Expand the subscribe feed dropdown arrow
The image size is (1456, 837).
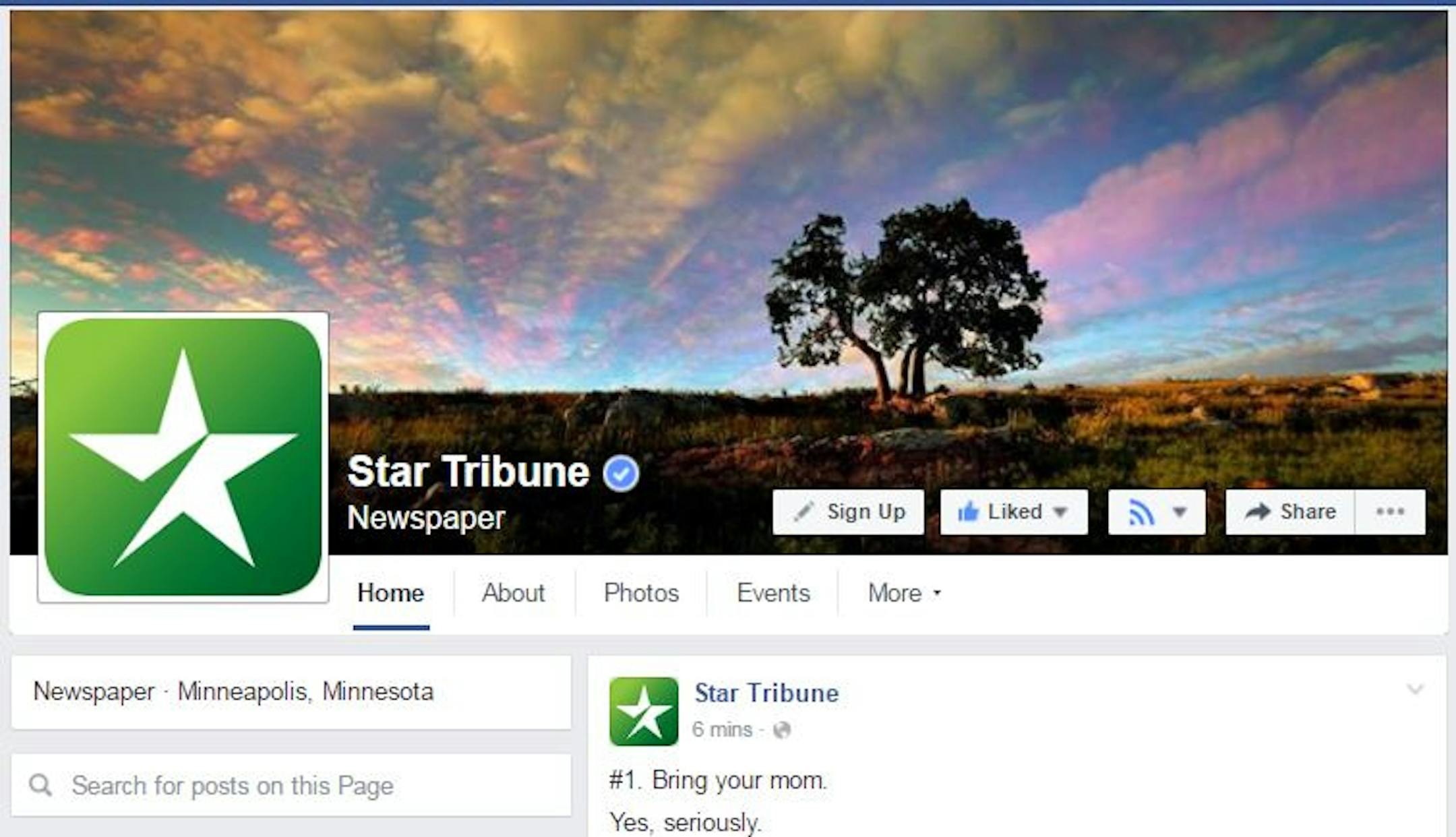[x=1180, y=512]
